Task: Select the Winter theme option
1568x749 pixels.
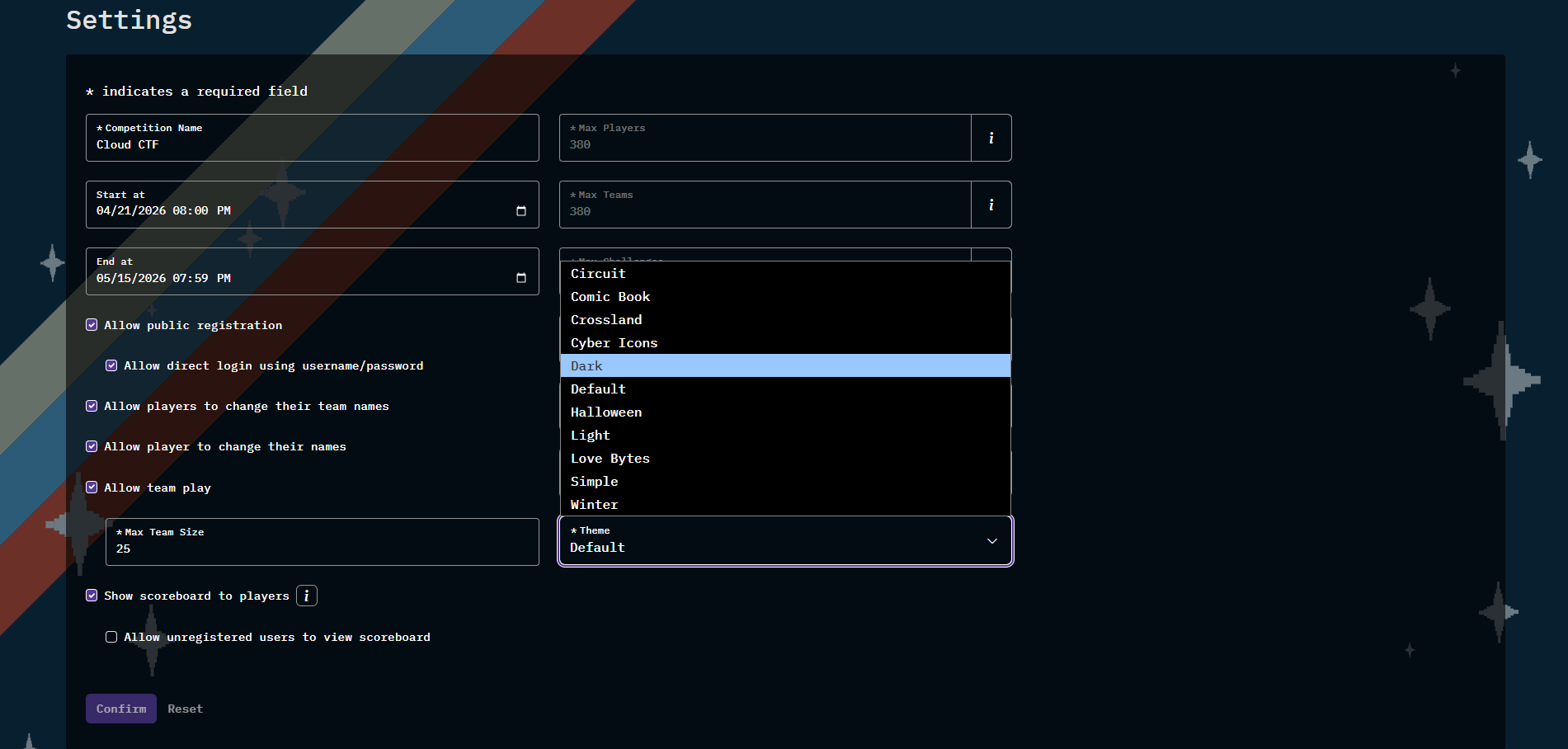Action: 785,504
